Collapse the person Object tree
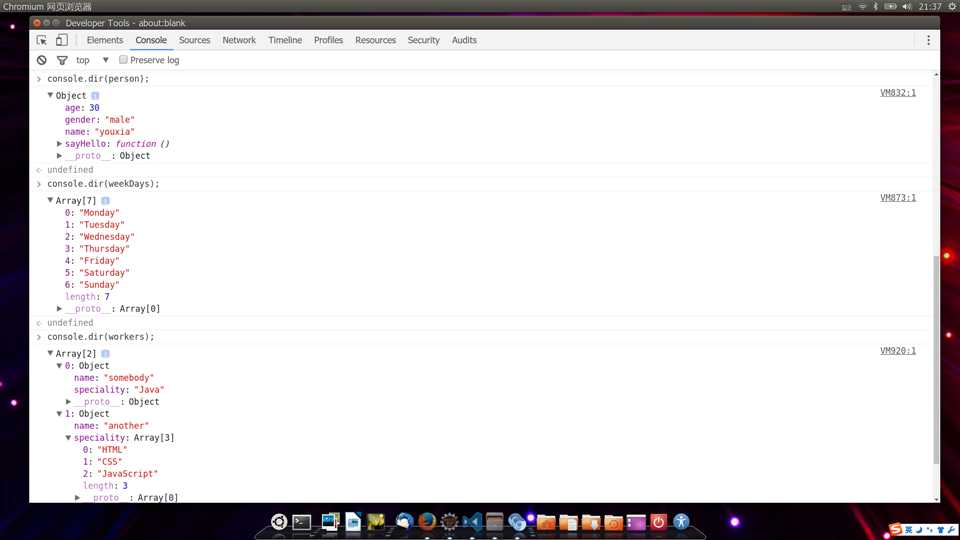This screenshot has width=960, height=540. coord(50,96)
